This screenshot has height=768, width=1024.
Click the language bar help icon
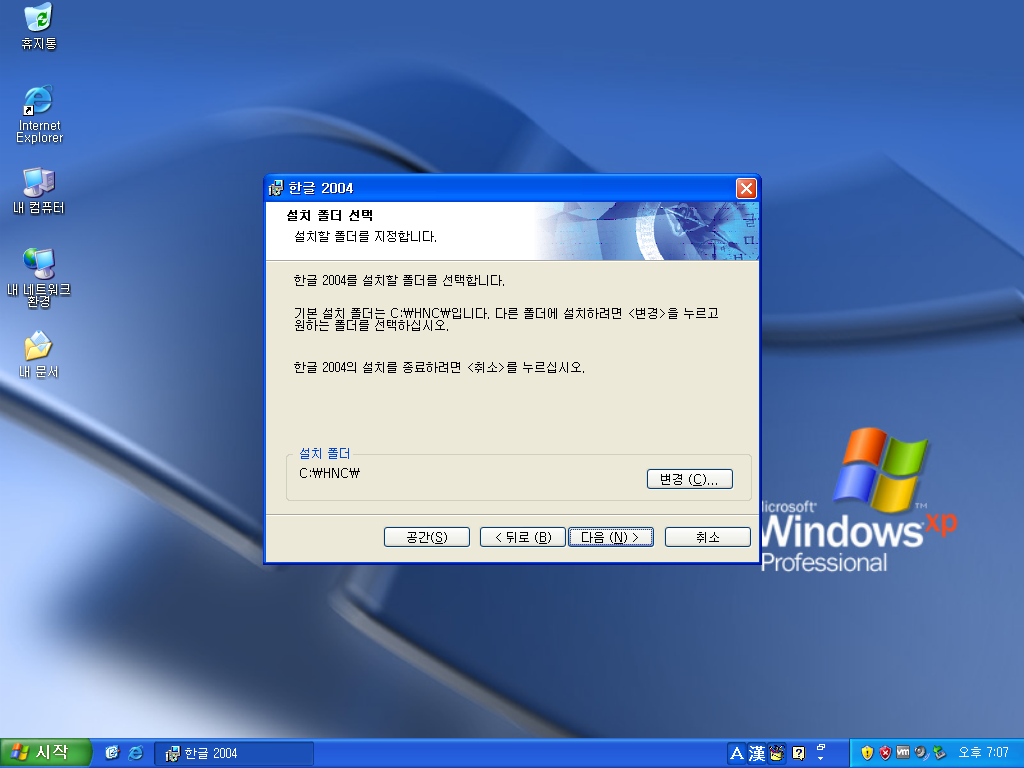798,753
